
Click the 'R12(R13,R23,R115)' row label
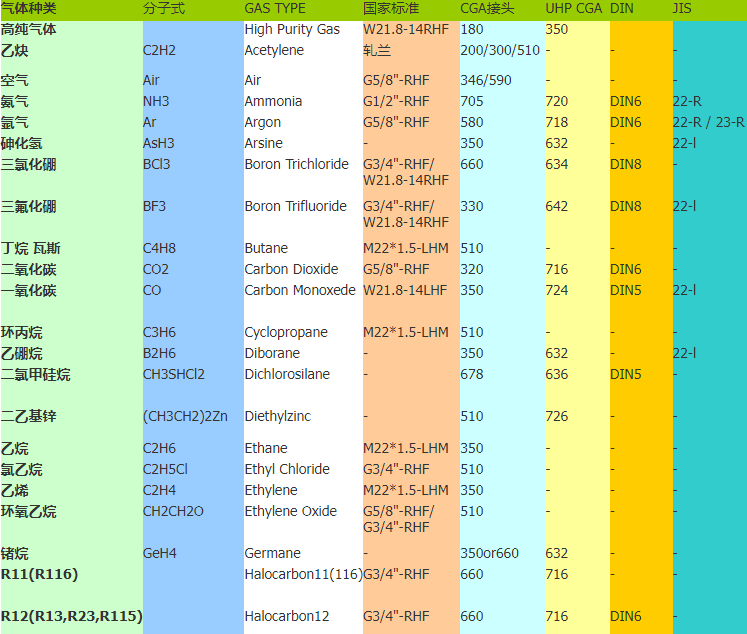tap(71, 616)
